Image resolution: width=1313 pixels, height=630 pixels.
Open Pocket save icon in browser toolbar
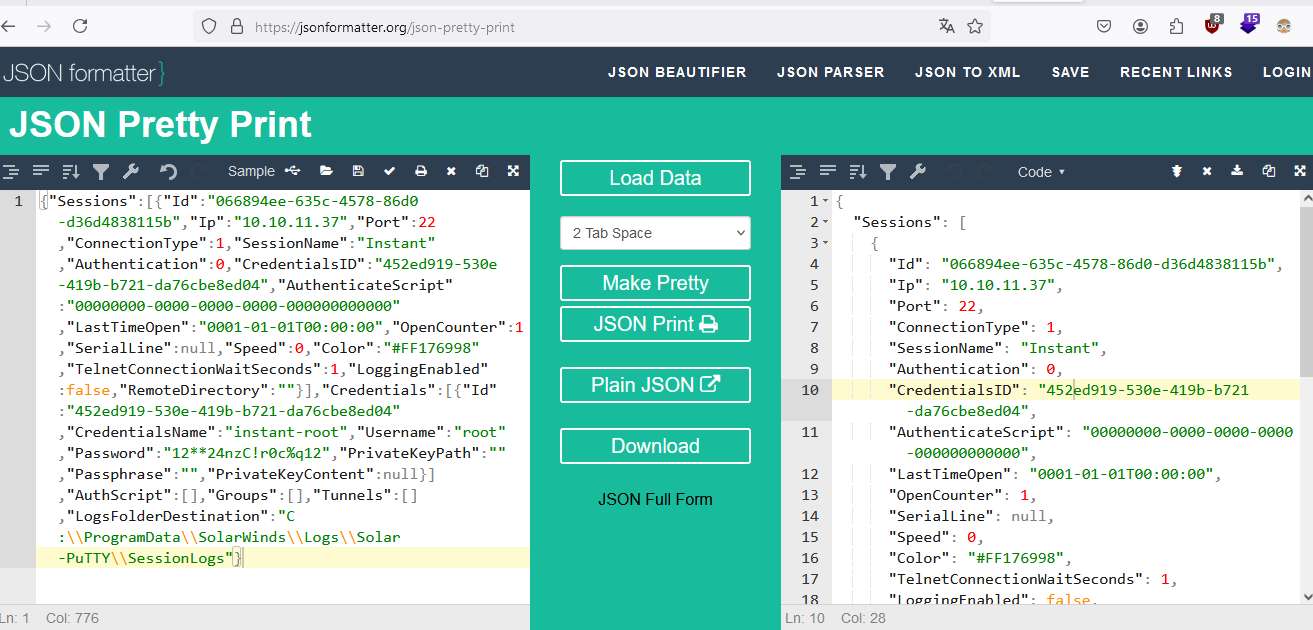1104,26
